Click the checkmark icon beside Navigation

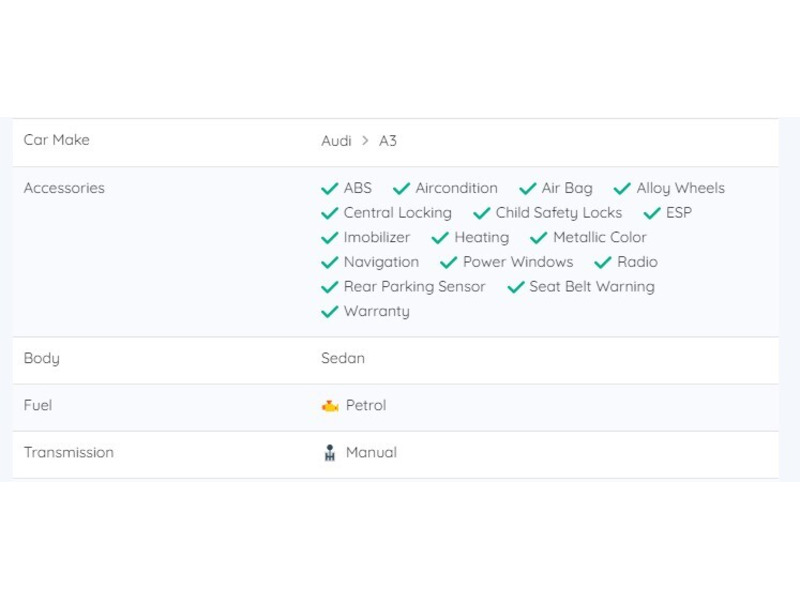coord(330,262)
